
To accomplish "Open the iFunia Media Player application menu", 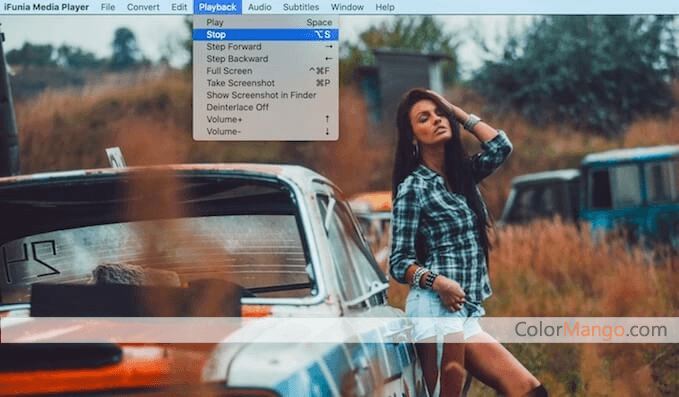I will [x=46, y=7].
